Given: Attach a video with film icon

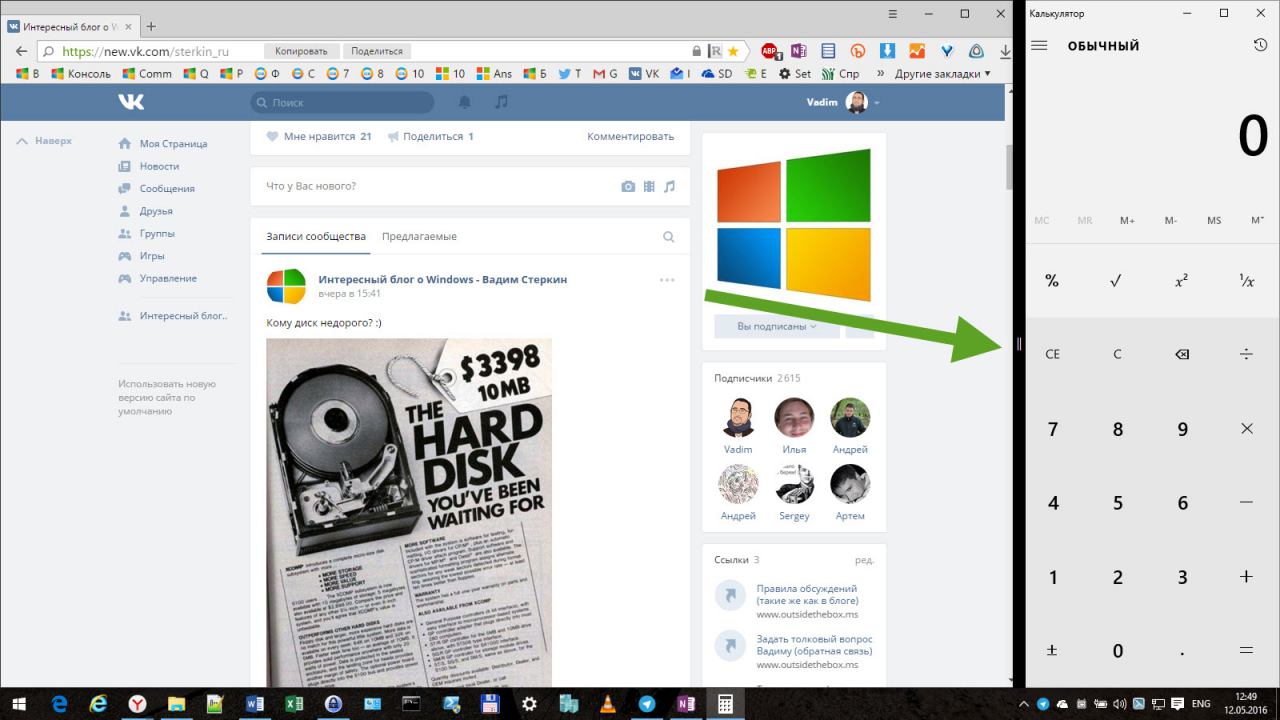Looking at the screenshot, I should 649,186.
